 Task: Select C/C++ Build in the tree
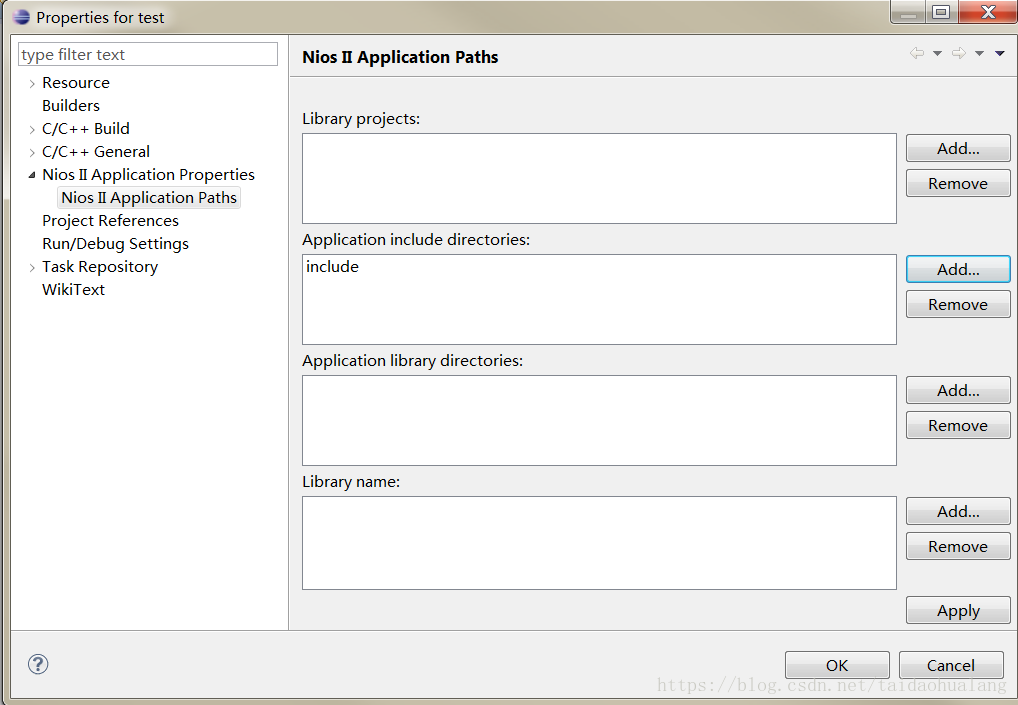86,129
